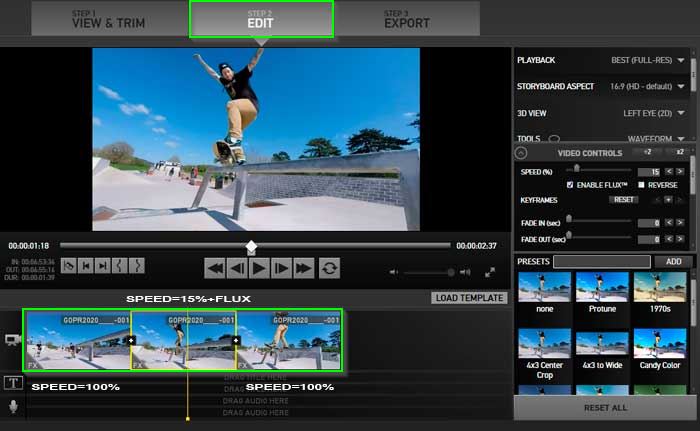Step forward one frame
Screen dimensions: 700x431
pos(281,268)
